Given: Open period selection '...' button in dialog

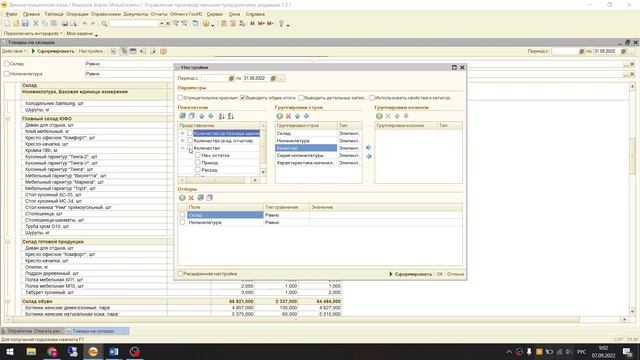Looking at the screenshot, I should pyautogui.click(x=282, y=78).
